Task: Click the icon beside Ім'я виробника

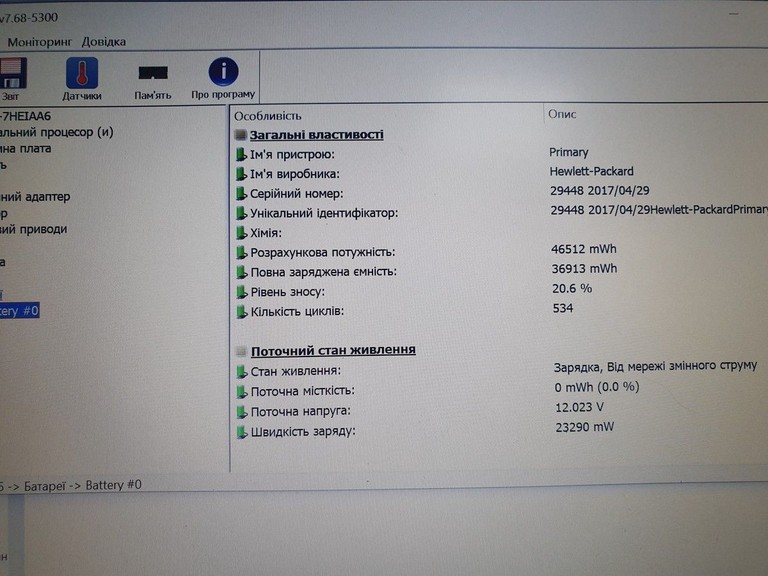Action: pos(241,174)
